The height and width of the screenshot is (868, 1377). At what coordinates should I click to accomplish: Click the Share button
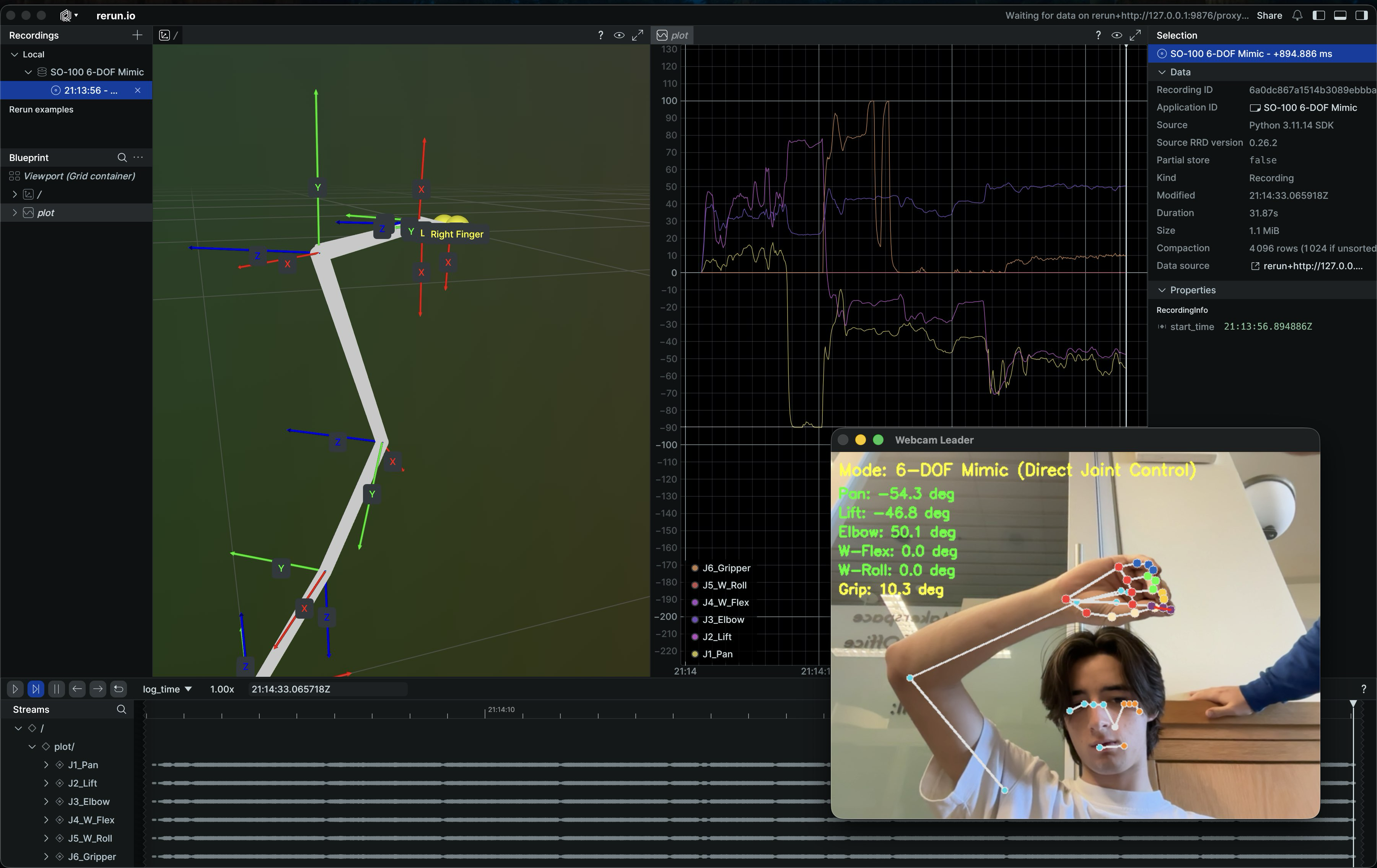[x=1269, y=15]
